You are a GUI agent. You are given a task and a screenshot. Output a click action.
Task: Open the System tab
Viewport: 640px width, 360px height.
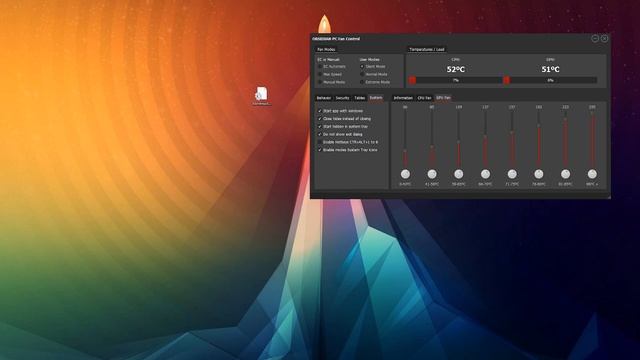[x=376, y=98]
